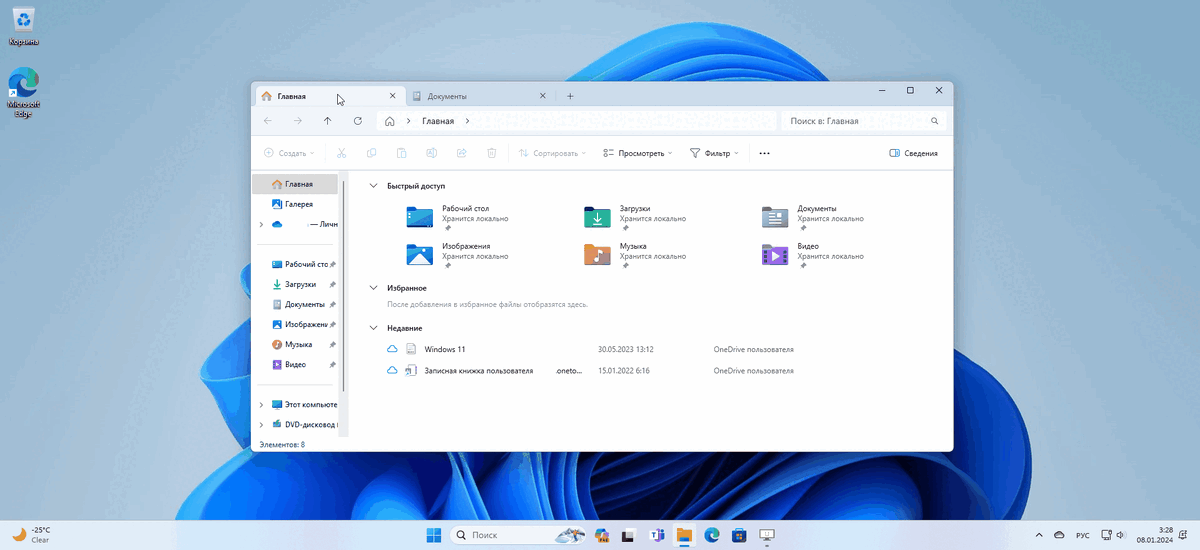Show hidden tray icons chevron

point(1039,535)
